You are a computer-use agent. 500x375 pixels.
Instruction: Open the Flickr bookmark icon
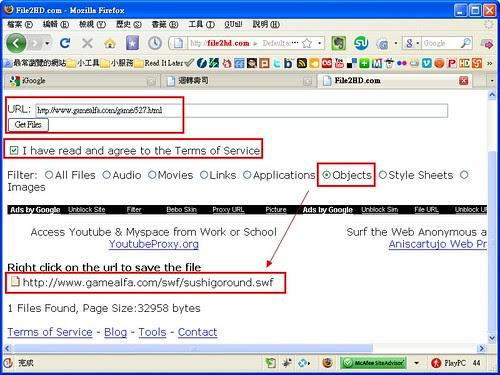(402, 63)
